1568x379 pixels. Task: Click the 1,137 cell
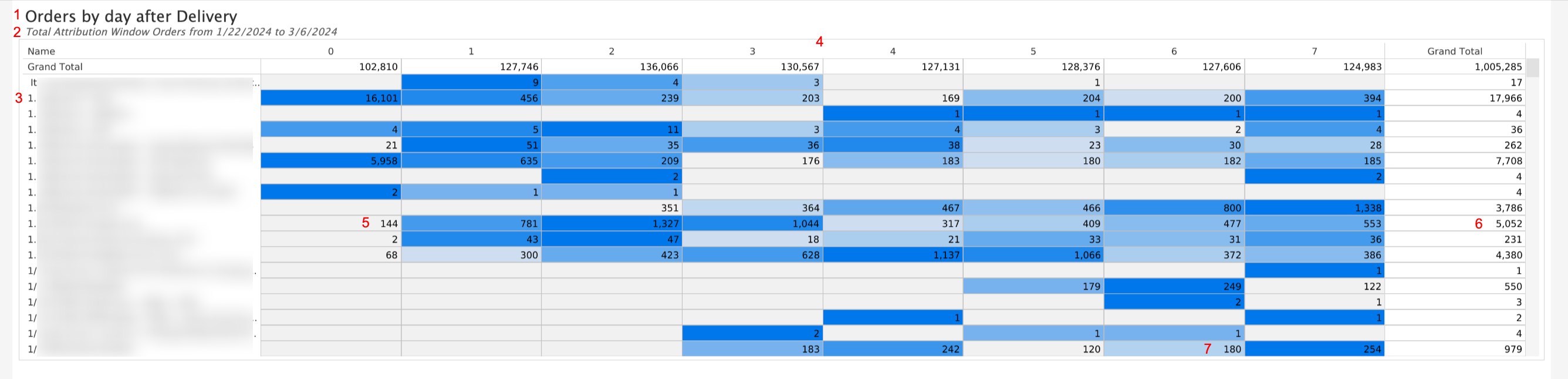[893, 254]
